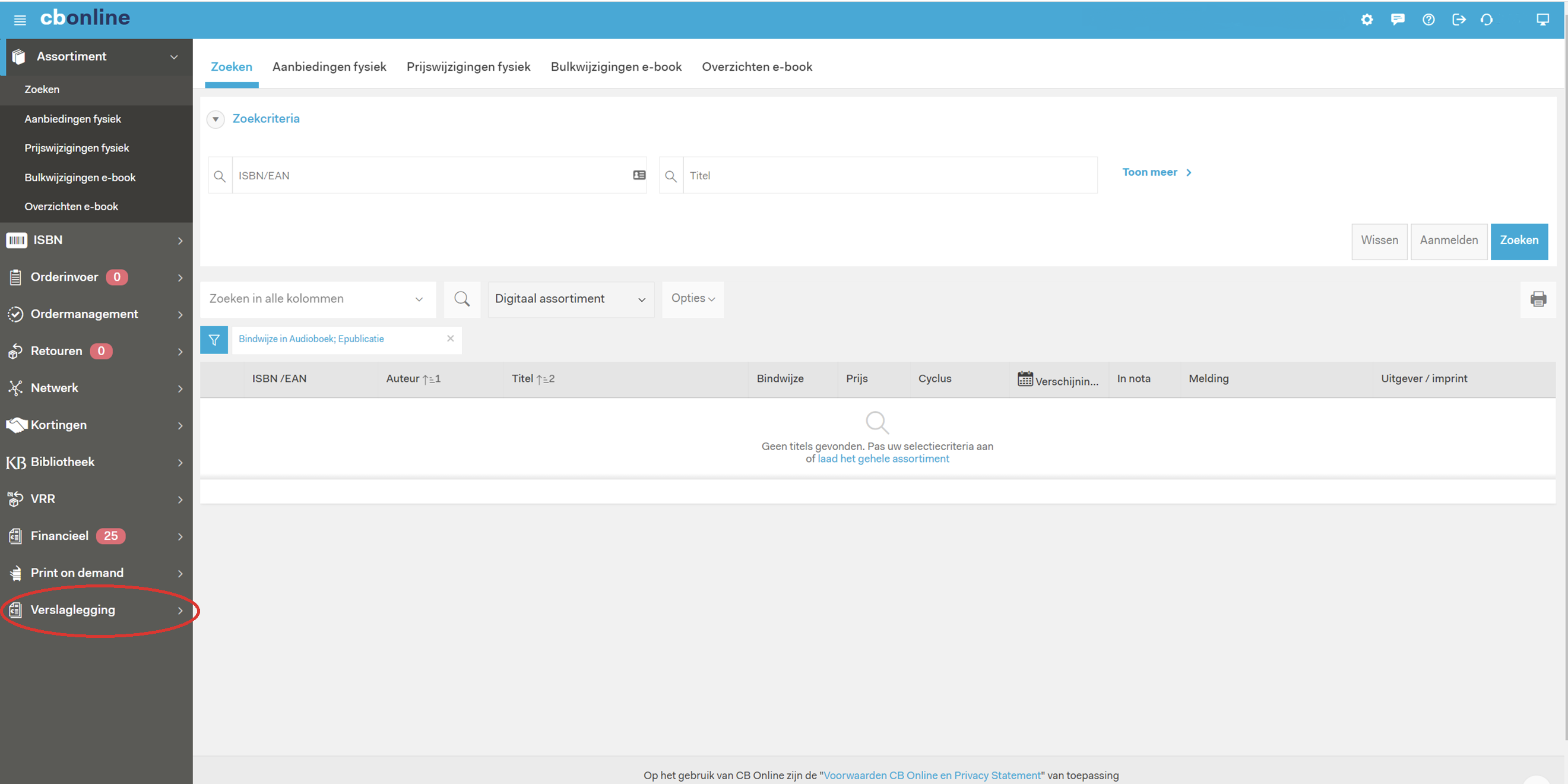Open the Zoeken in alle kolommen dropdown

tap(318, 299)
